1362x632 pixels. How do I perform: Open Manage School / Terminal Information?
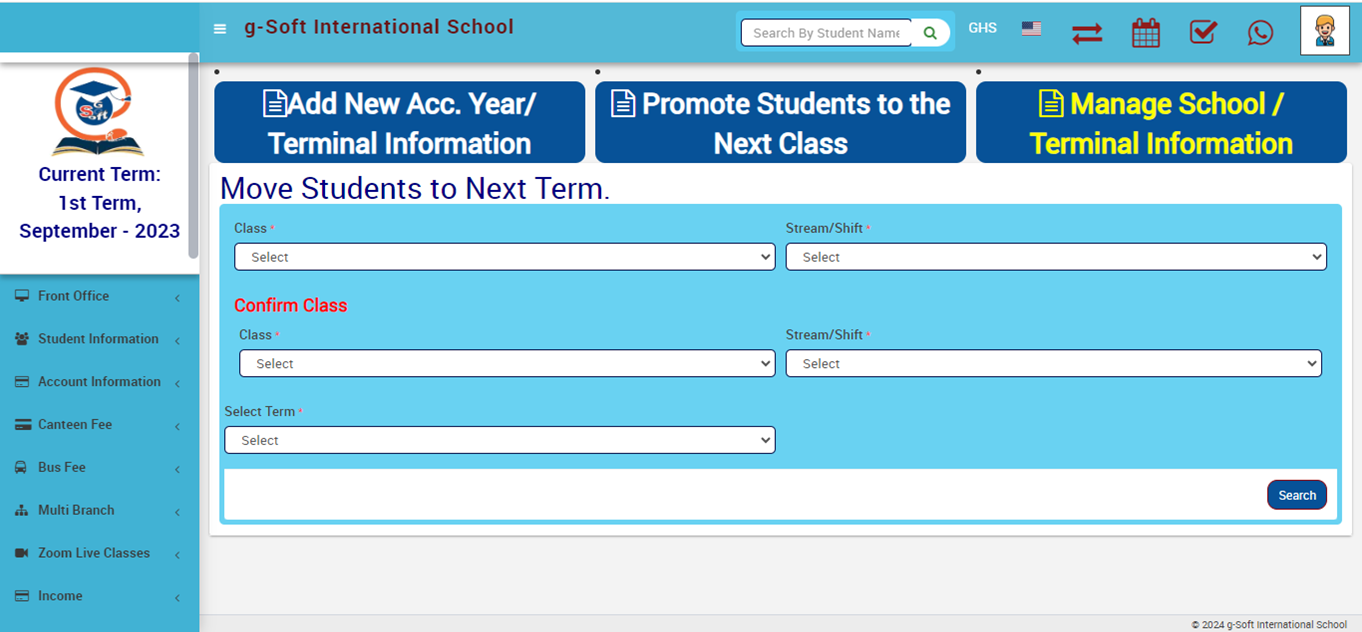point(1161,123)
